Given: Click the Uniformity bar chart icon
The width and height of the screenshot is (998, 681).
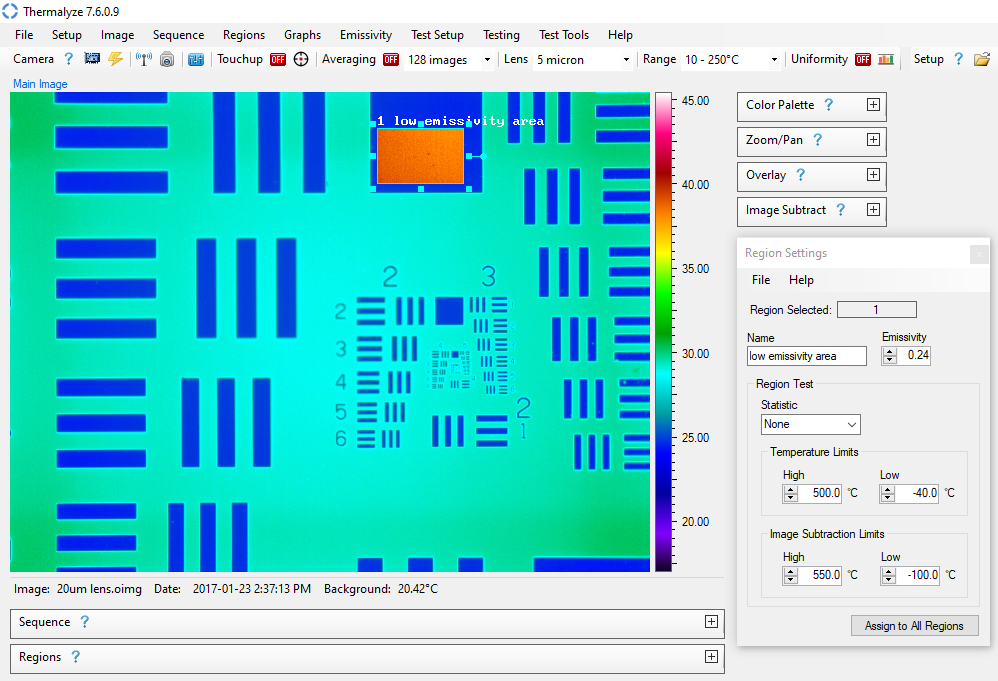Looking at the screenshot, I should pos(886,59).
